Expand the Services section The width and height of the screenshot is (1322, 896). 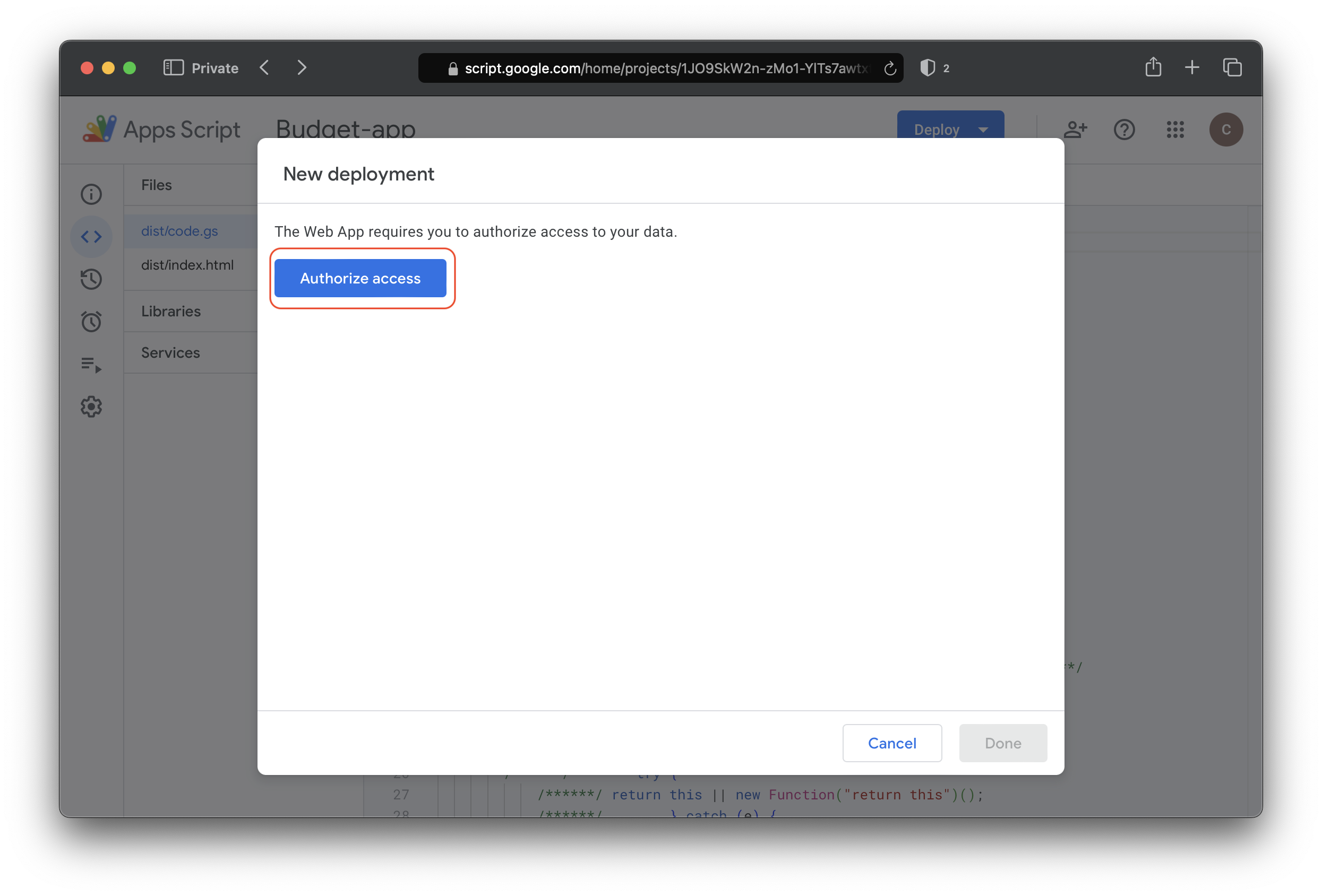point(170,352)
